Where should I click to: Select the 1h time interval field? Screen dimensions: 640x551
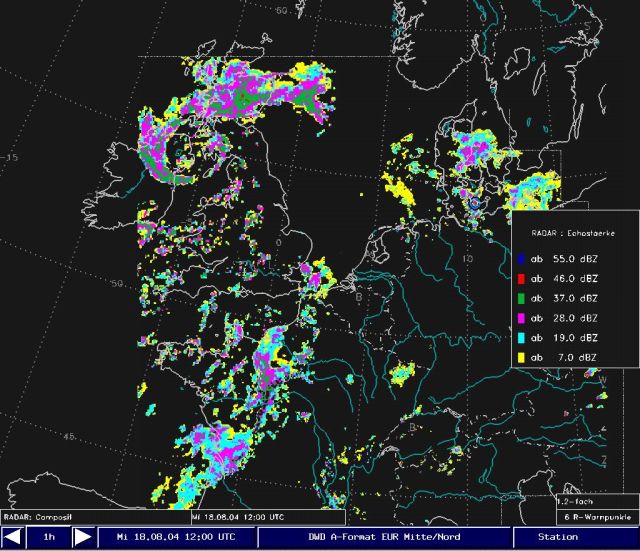(48, 538)
